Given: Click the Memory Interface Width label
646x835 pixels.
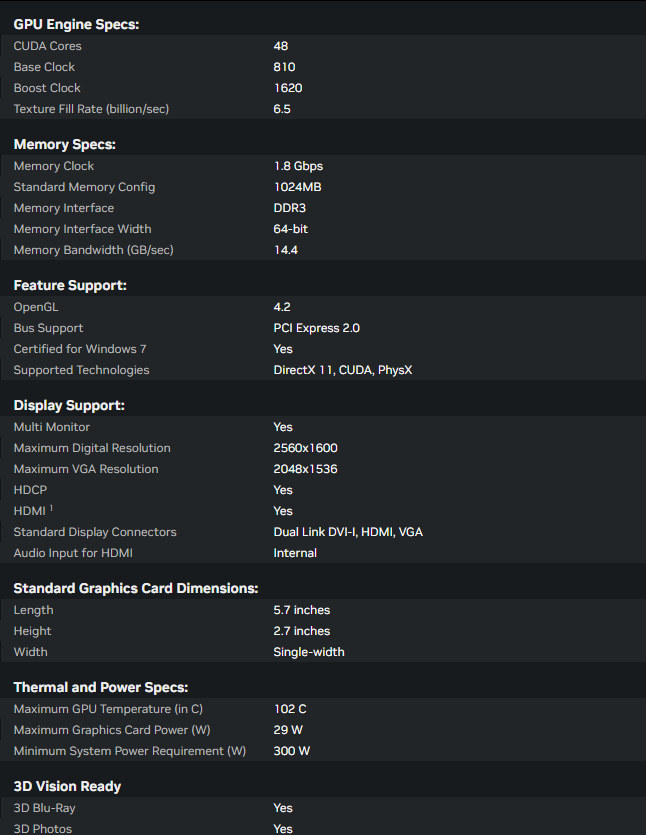Looking at the screenshot, I should point(83,229).
